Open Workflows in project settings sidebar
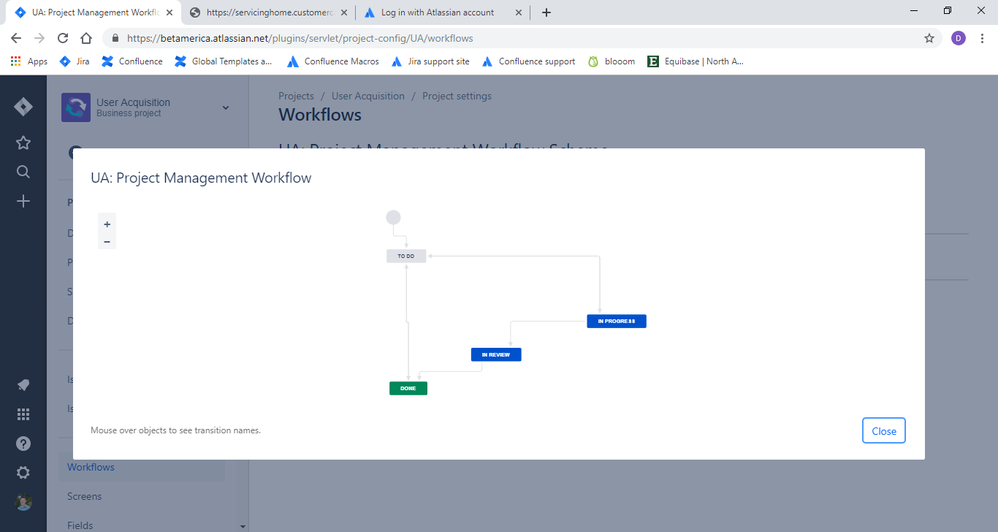Image resolution: width=998 pixels, height=532 pixels. click(91, 467)
